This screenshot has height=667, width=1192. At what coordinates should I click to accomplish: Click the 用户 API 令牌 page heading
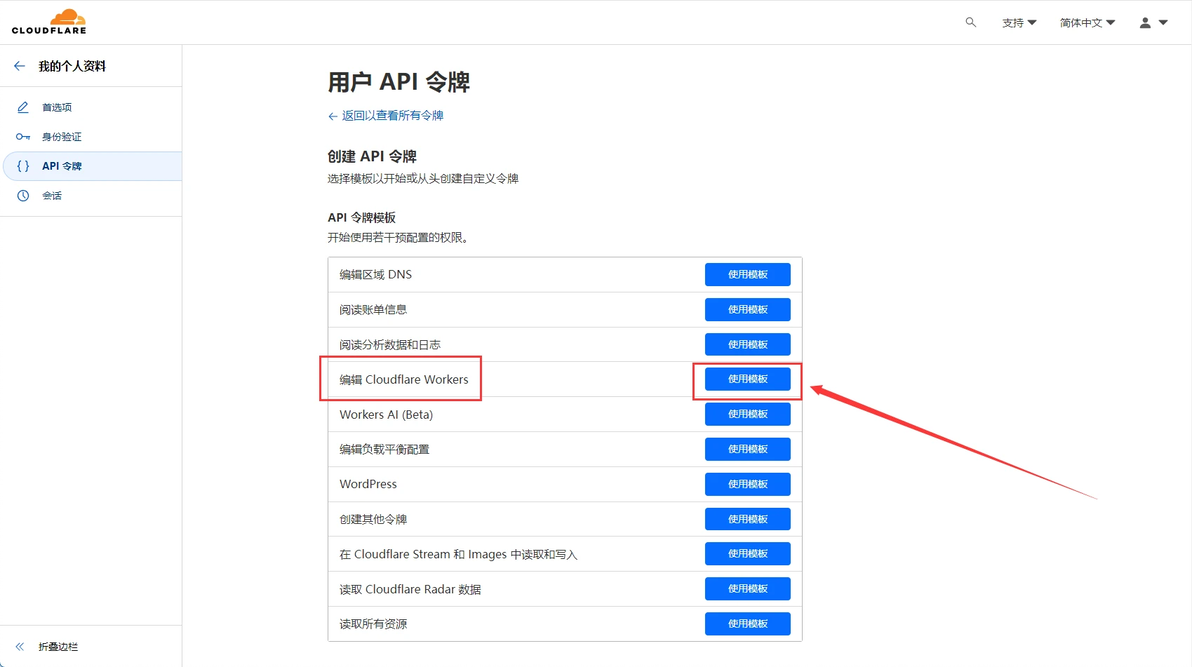(398, 81)
